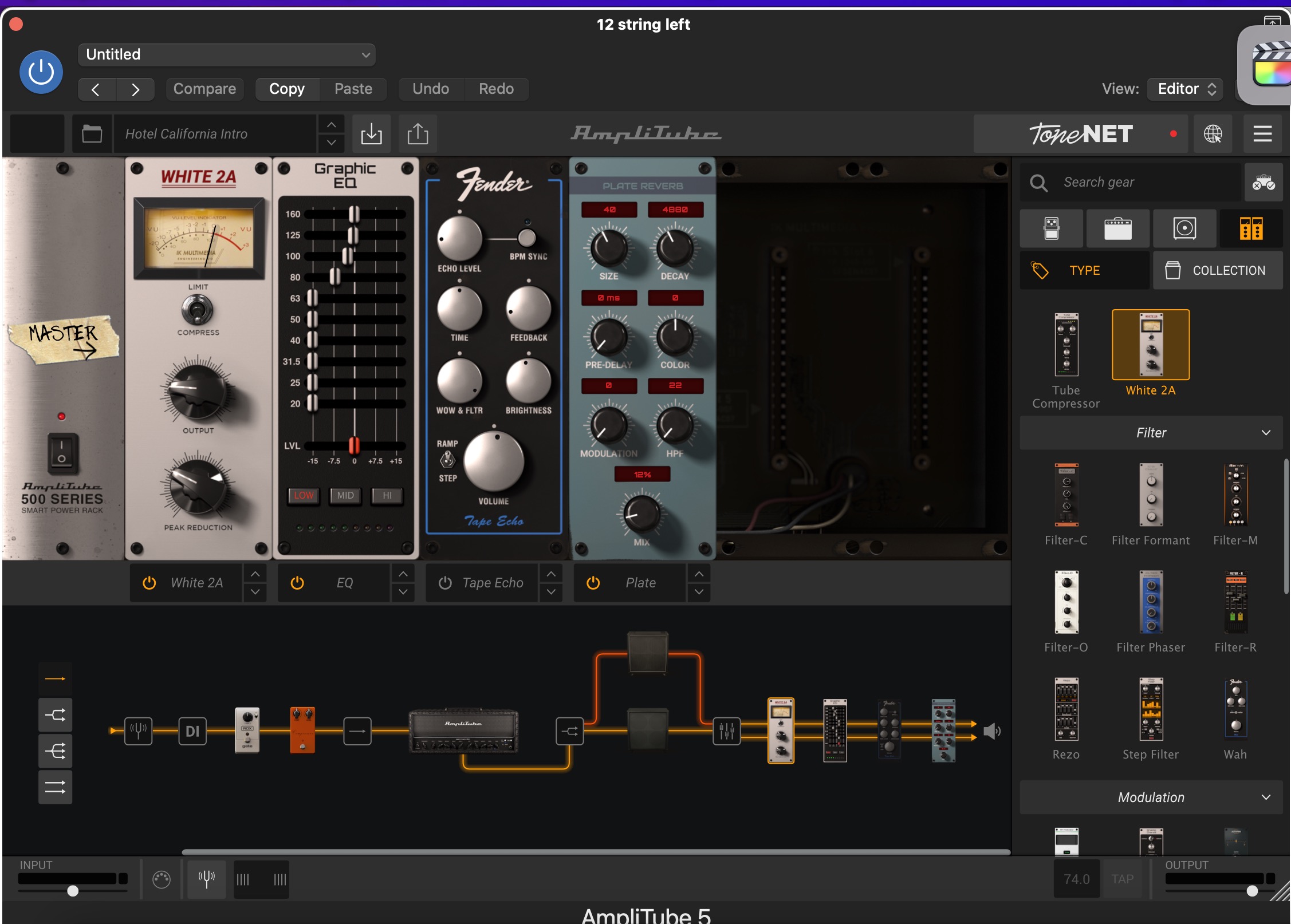This screenshot has width=1291, height=924.
Task: Select the amps gear category
Action: click(1117, 228)
